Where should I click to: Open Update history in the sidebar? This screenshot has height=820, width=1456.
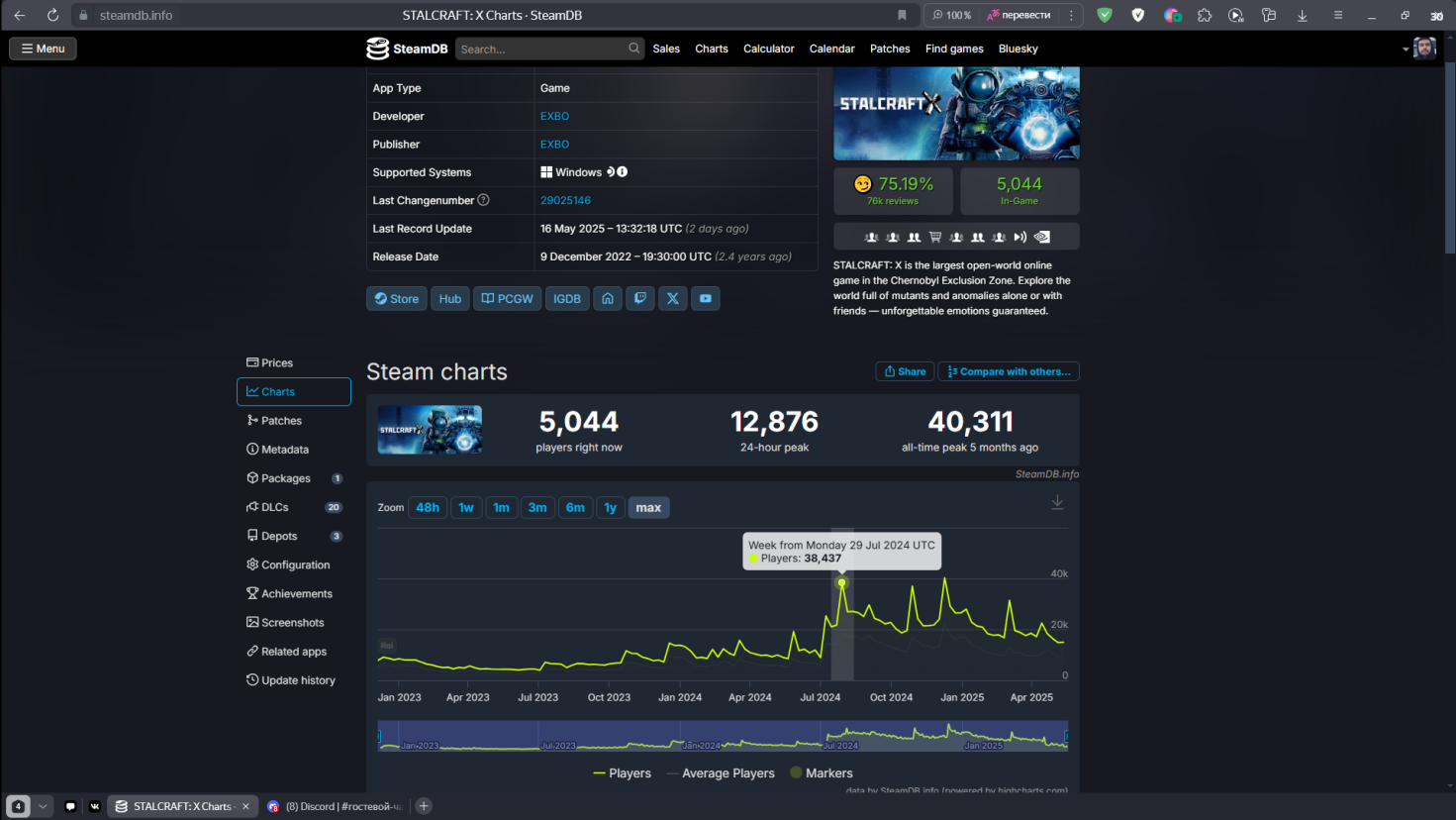[294, 680]
